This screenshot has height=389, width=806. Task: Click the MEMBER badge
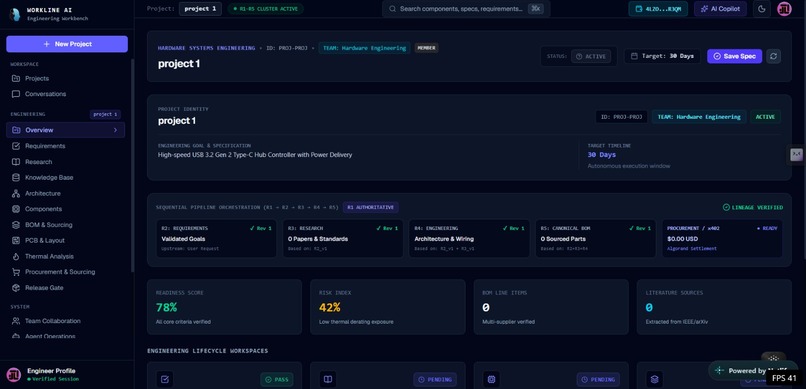click(426, 48)
